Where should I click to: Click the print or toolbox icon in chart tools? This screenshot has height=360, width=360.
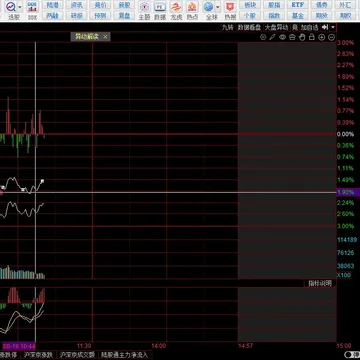coord(292,37)
